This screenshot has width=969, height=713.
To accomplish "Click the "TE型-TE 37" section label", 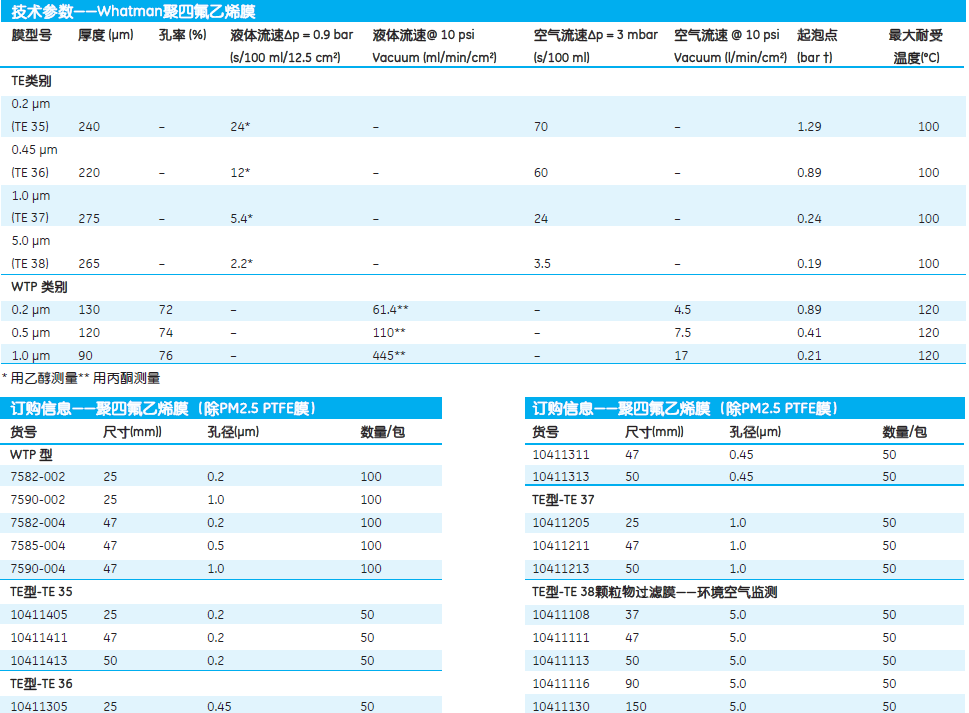I will click(564, 500).
